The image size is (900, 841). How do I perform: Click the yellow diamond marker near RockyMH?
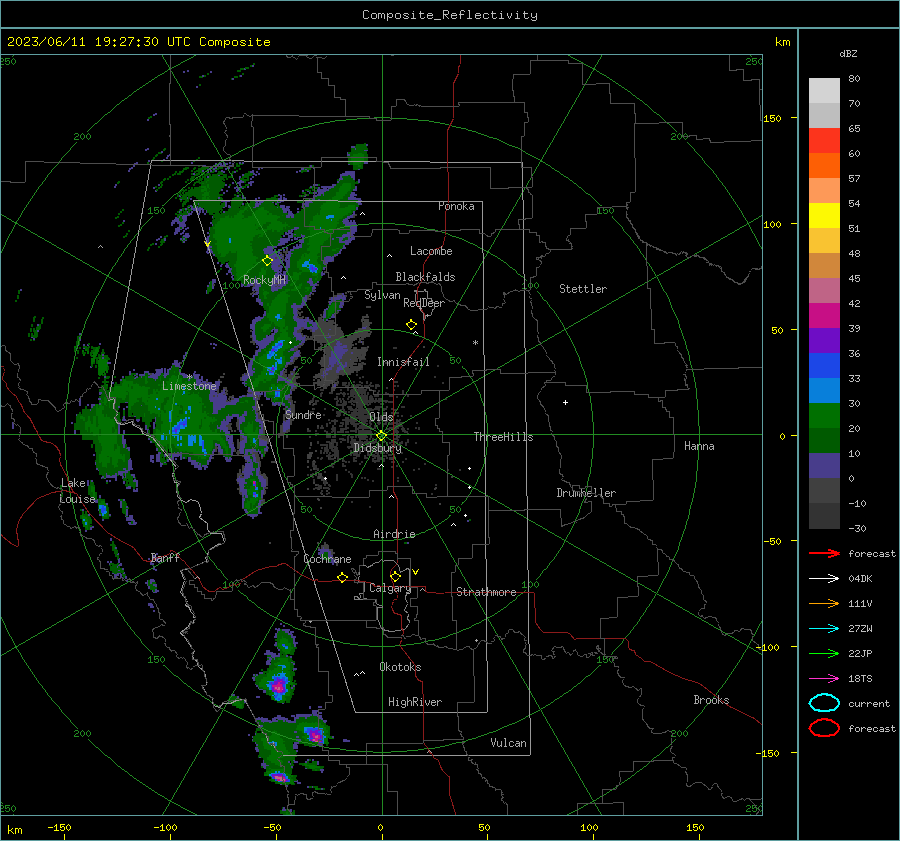267,261
